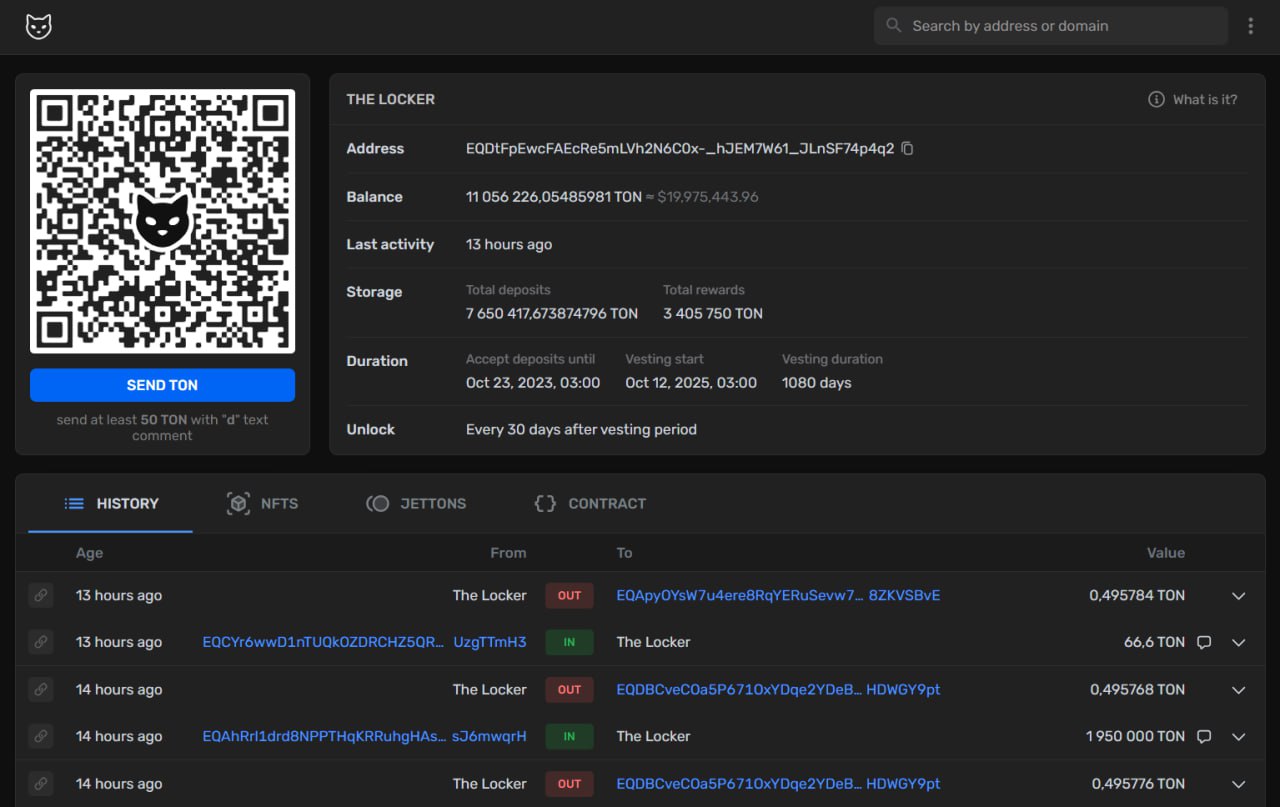
Task: Focus the Search by address or domain field
Action: (1051, 26)
